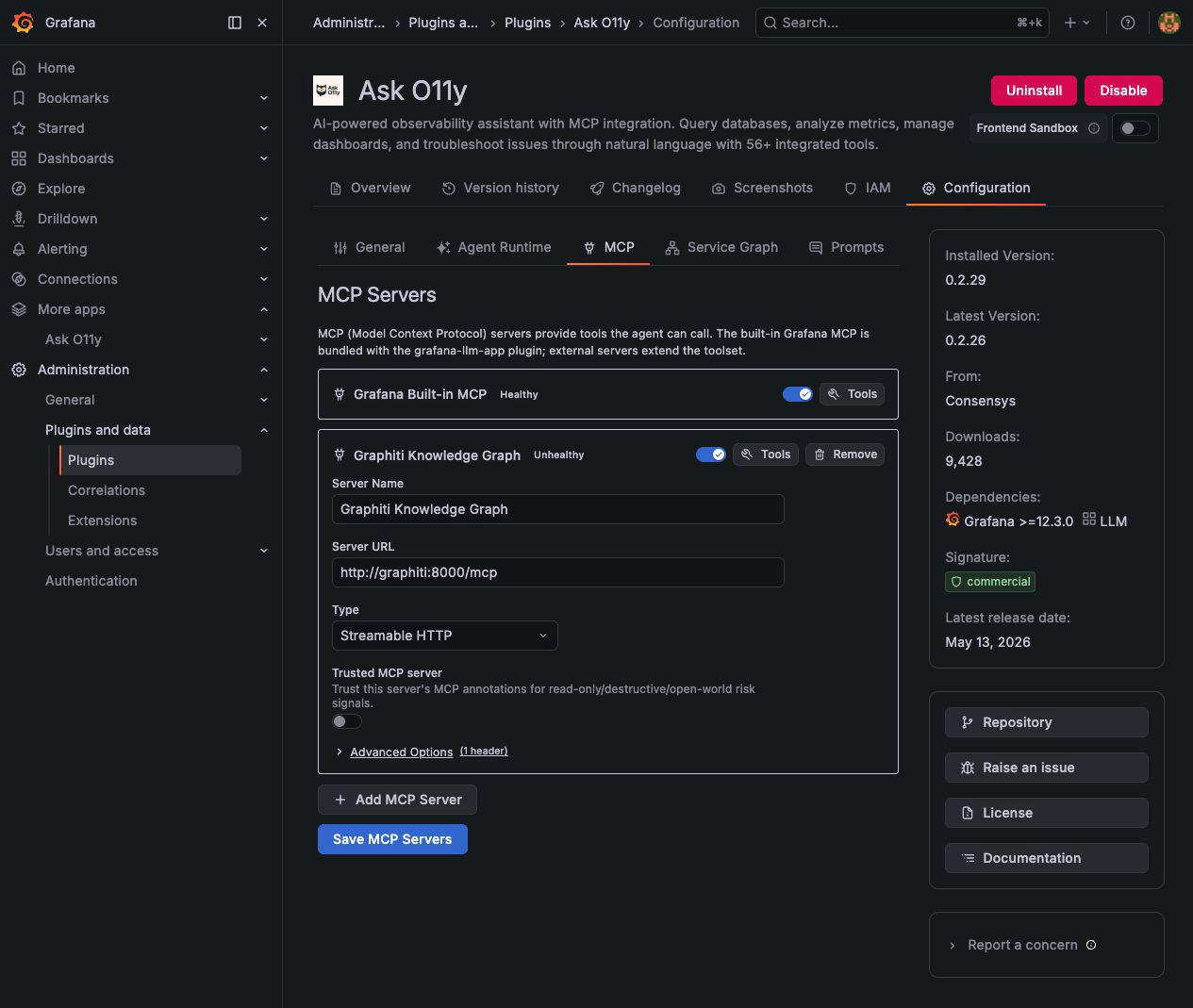Click the Frontend Sandbox info icon
1193x1008 pixels.
[1094, 128]
